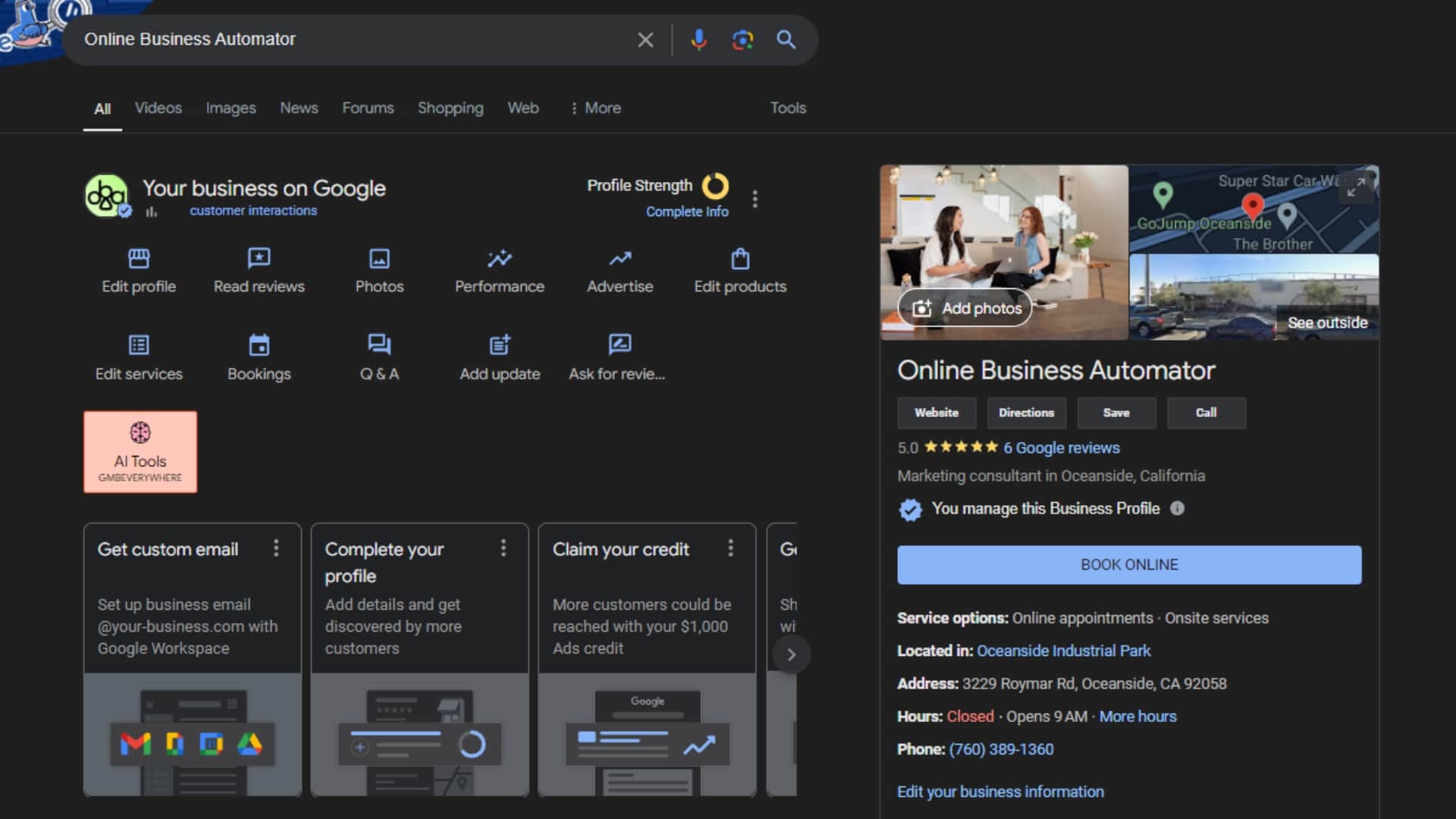
Task: Open options menu on Complete your profile card
Action: tap(504, 548)
